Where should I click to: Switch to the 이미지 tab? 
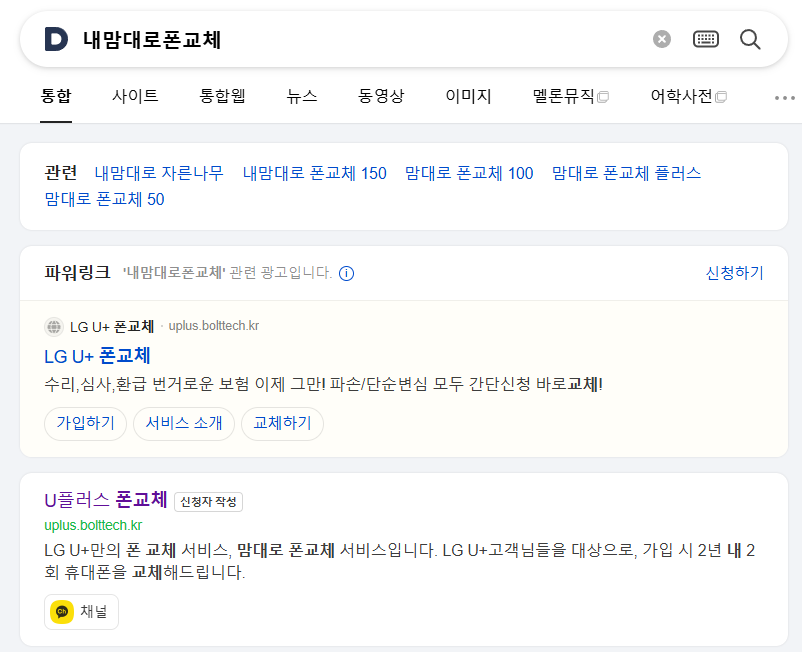coord(467,96)
